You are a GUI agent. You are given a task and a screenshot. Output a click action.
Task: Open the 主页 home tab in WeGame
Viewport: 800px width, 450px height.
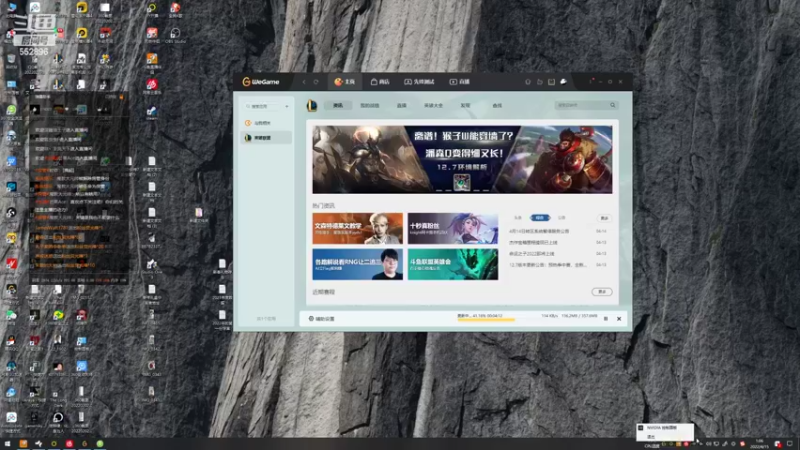coord(344,82)
